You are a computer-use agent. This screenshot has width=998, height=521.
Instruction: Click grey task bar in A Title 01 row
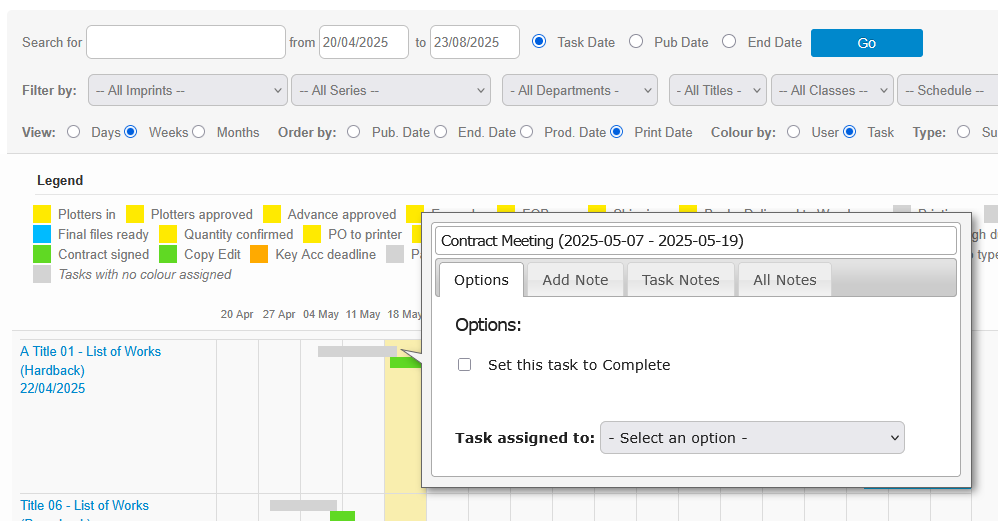pos(357,351)
